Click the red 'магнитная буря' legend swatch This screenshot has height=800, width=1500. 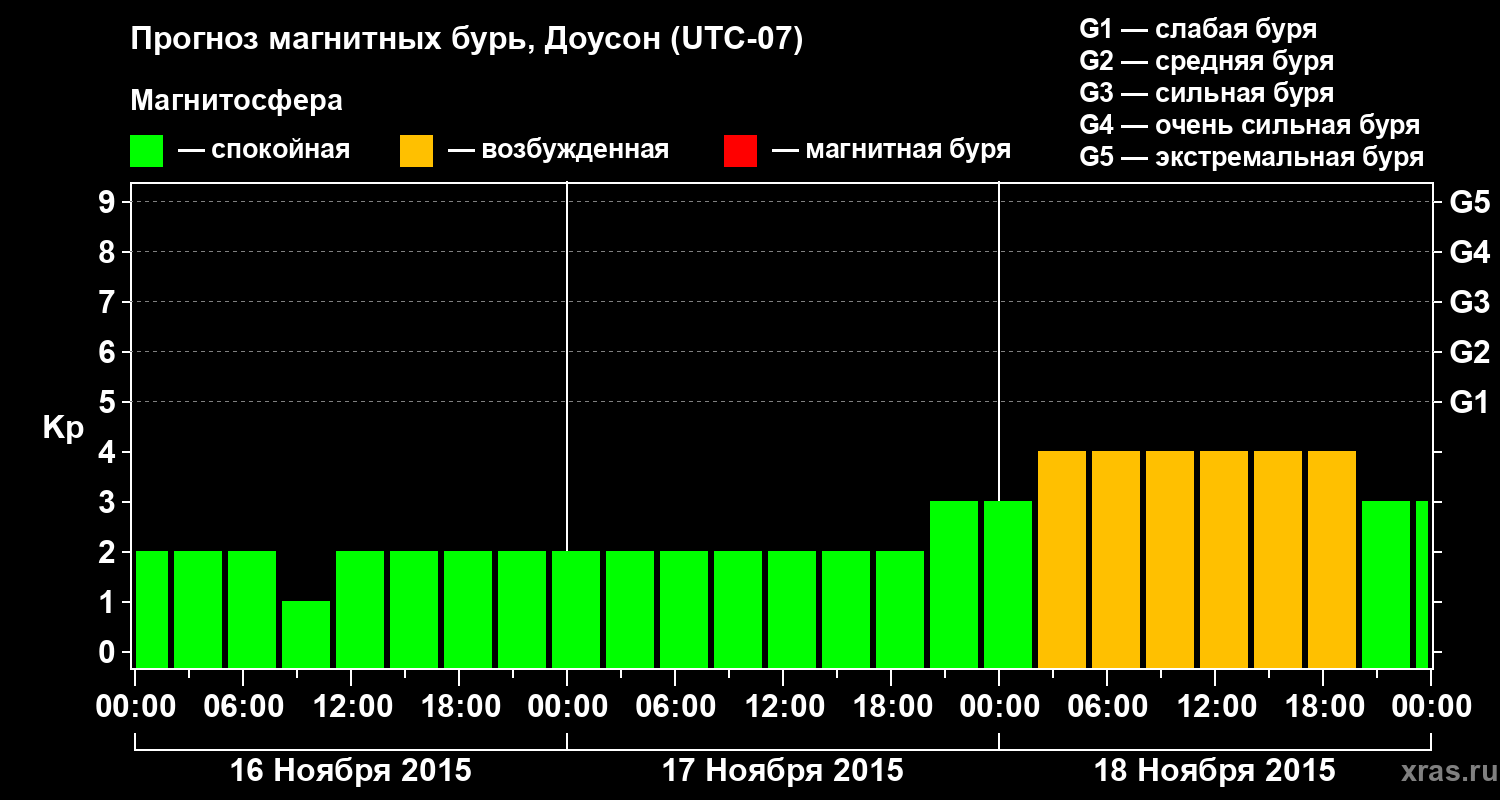(740, 151)
